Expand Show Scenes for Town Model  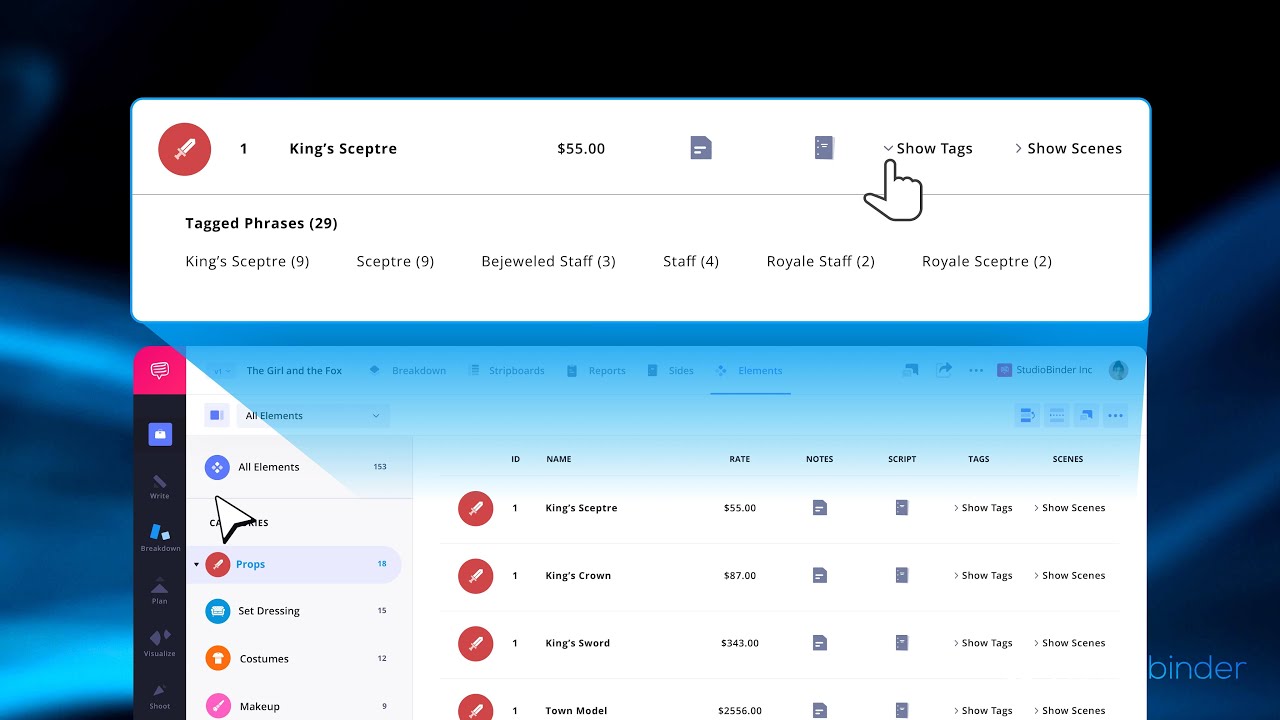click(1070, 710)
